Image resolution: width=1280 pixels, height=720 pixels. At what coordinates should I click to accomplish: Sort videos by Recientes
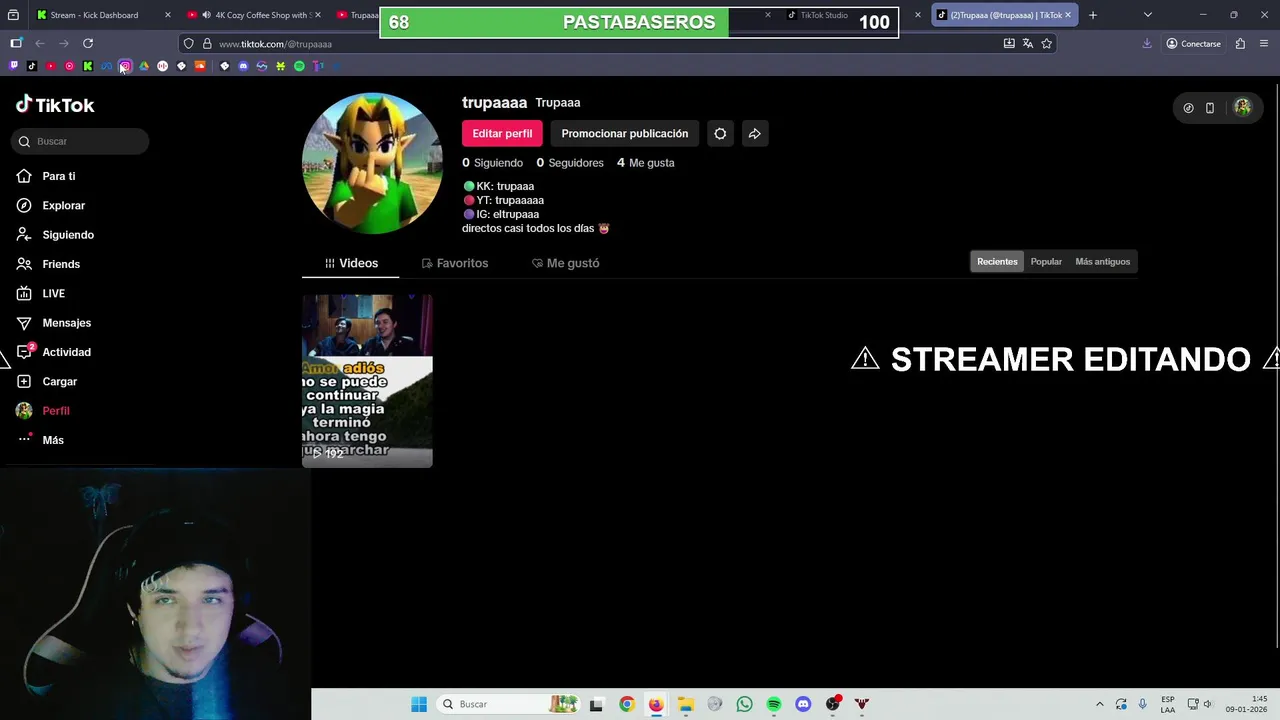997,262
